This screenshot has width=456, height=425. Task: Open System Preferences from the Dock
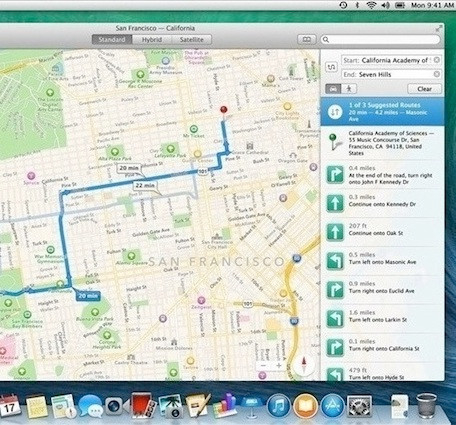tap(359, 406)
